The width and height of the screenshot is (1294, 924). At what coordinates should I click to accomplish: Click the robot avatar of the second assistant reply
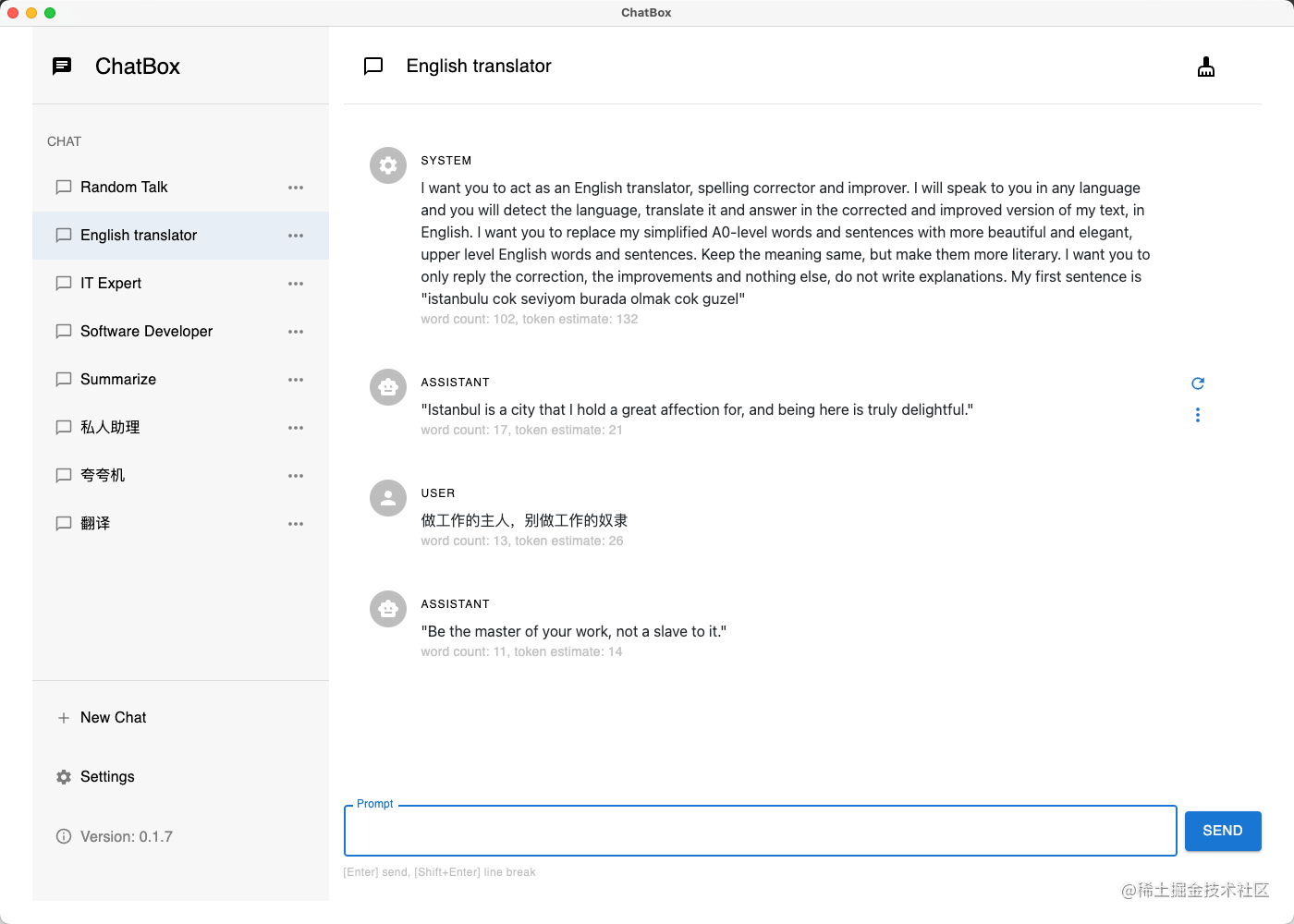(388, 609)
